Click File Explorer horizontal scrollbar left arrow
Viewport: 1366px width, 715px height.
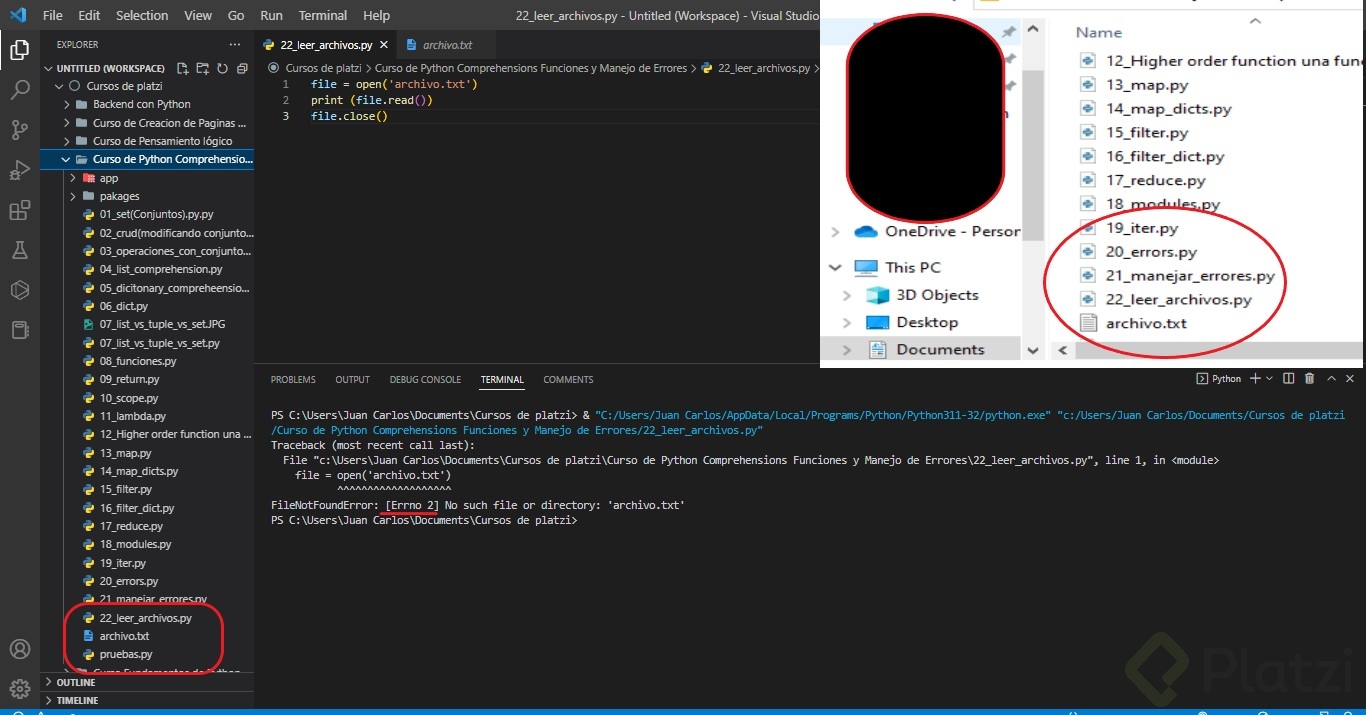(1062, 350)
